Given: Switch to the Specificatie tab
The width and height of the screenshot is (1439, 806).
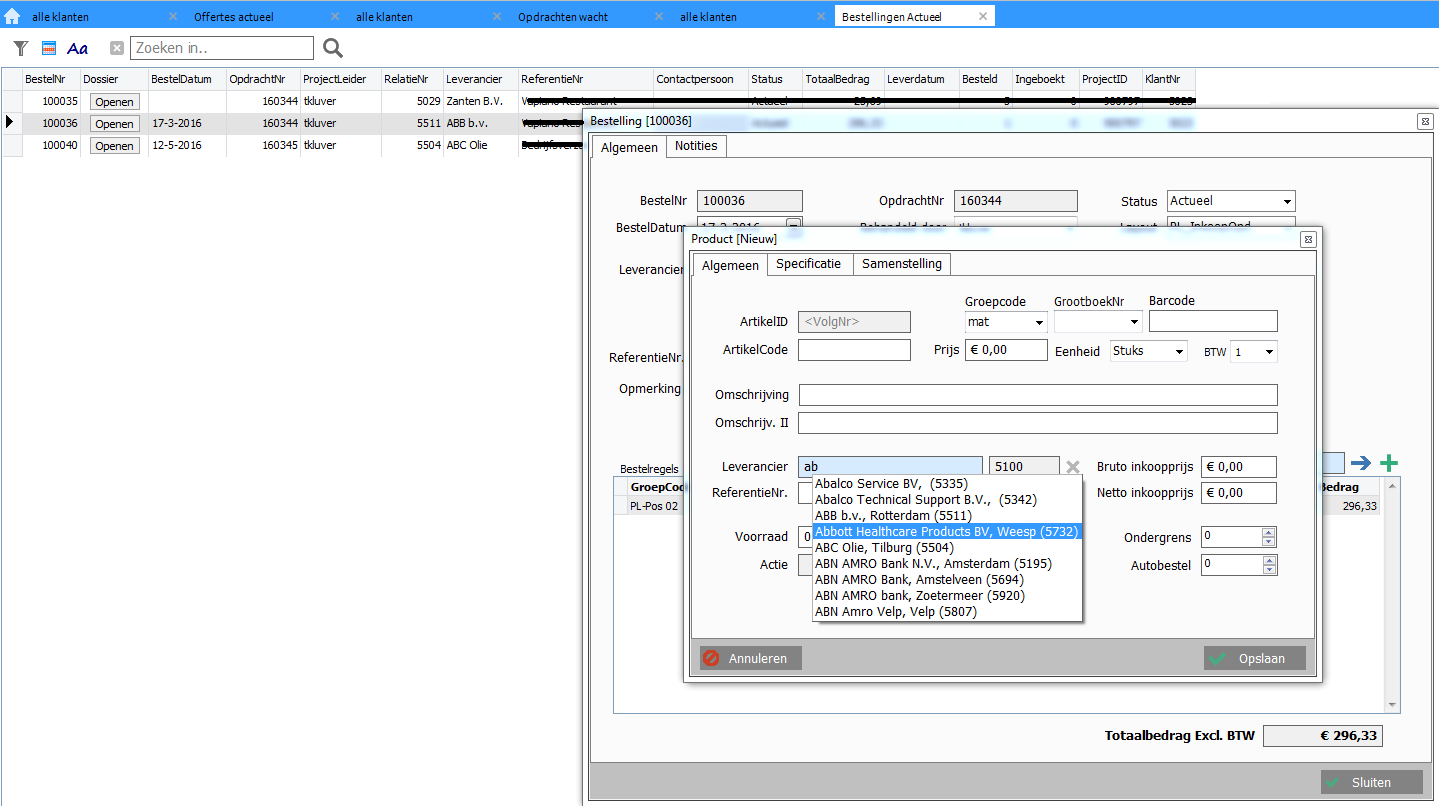Looking at the screenshot, I should pyautogui.click(x=808, y=264).
